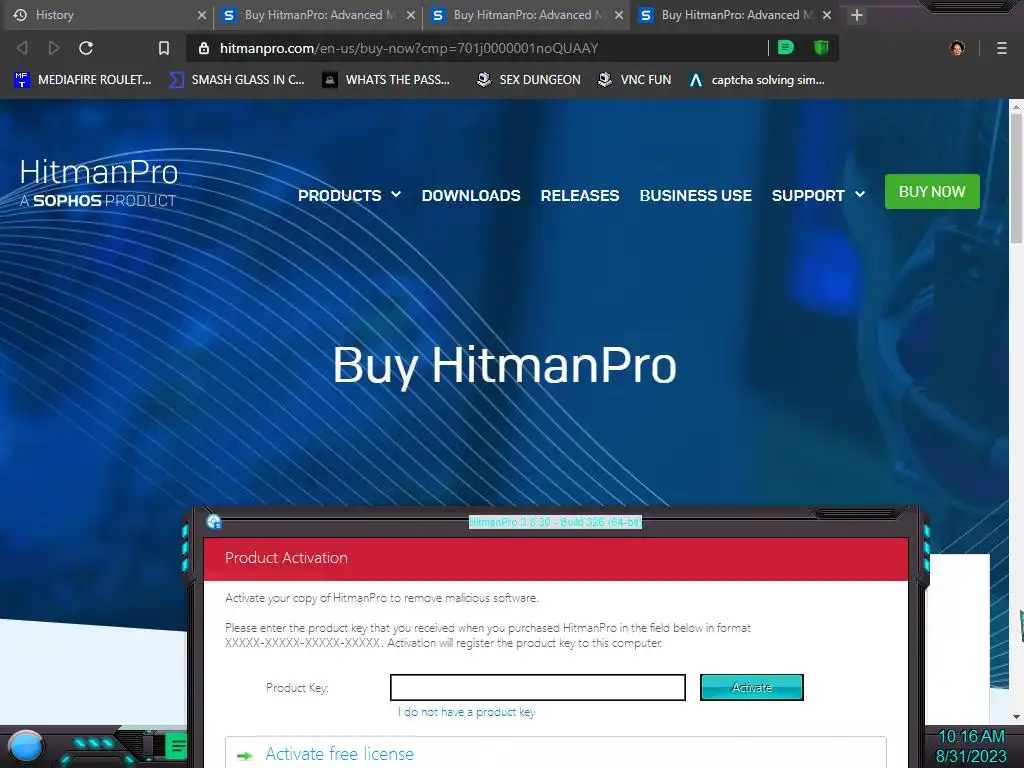This screenshot has height=768, width=1024.
Task: Click HitmanPro dialog title bar icon
Action: point(214,521)
